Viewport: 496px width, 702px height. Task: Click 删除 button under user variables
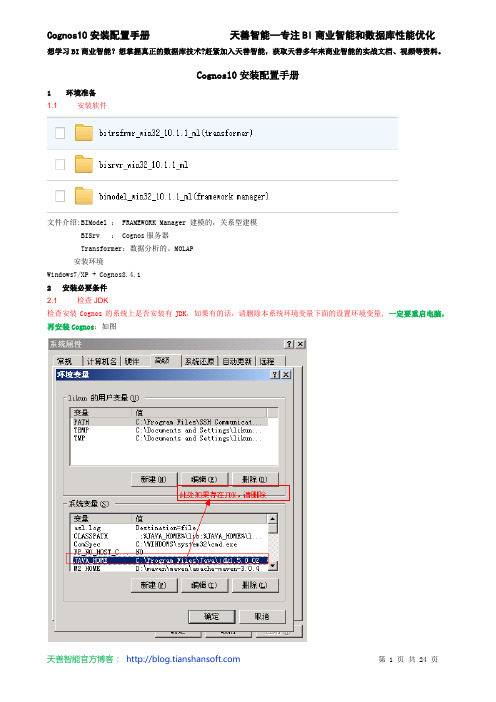[x=255, y=479]
